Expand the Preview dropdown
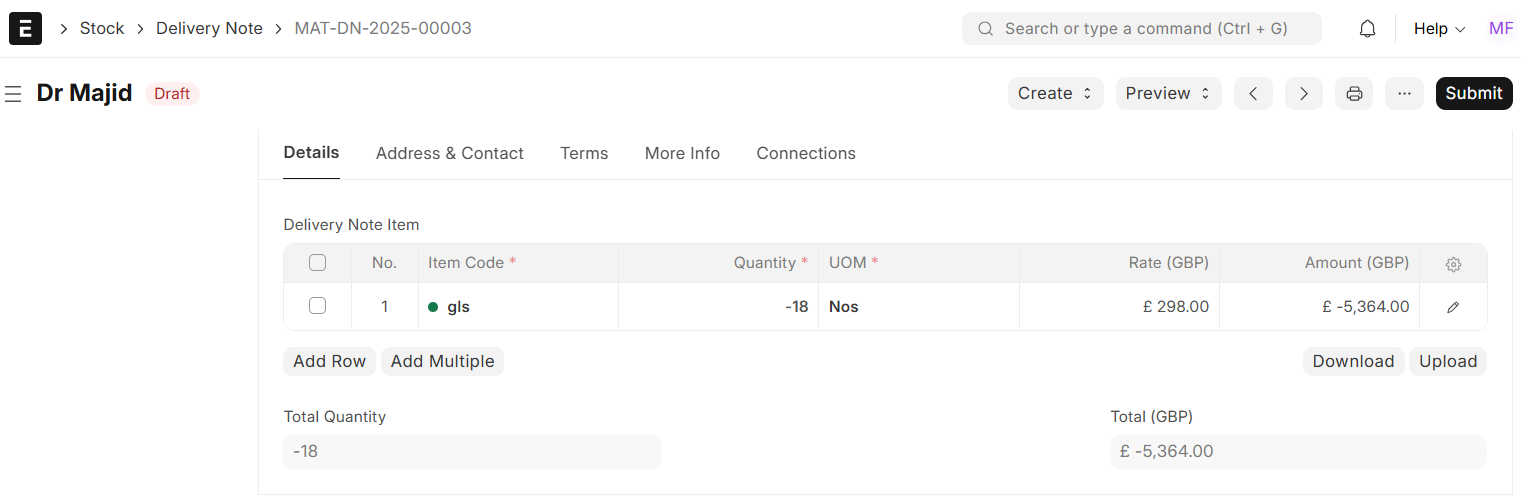 pos(1168,94)
